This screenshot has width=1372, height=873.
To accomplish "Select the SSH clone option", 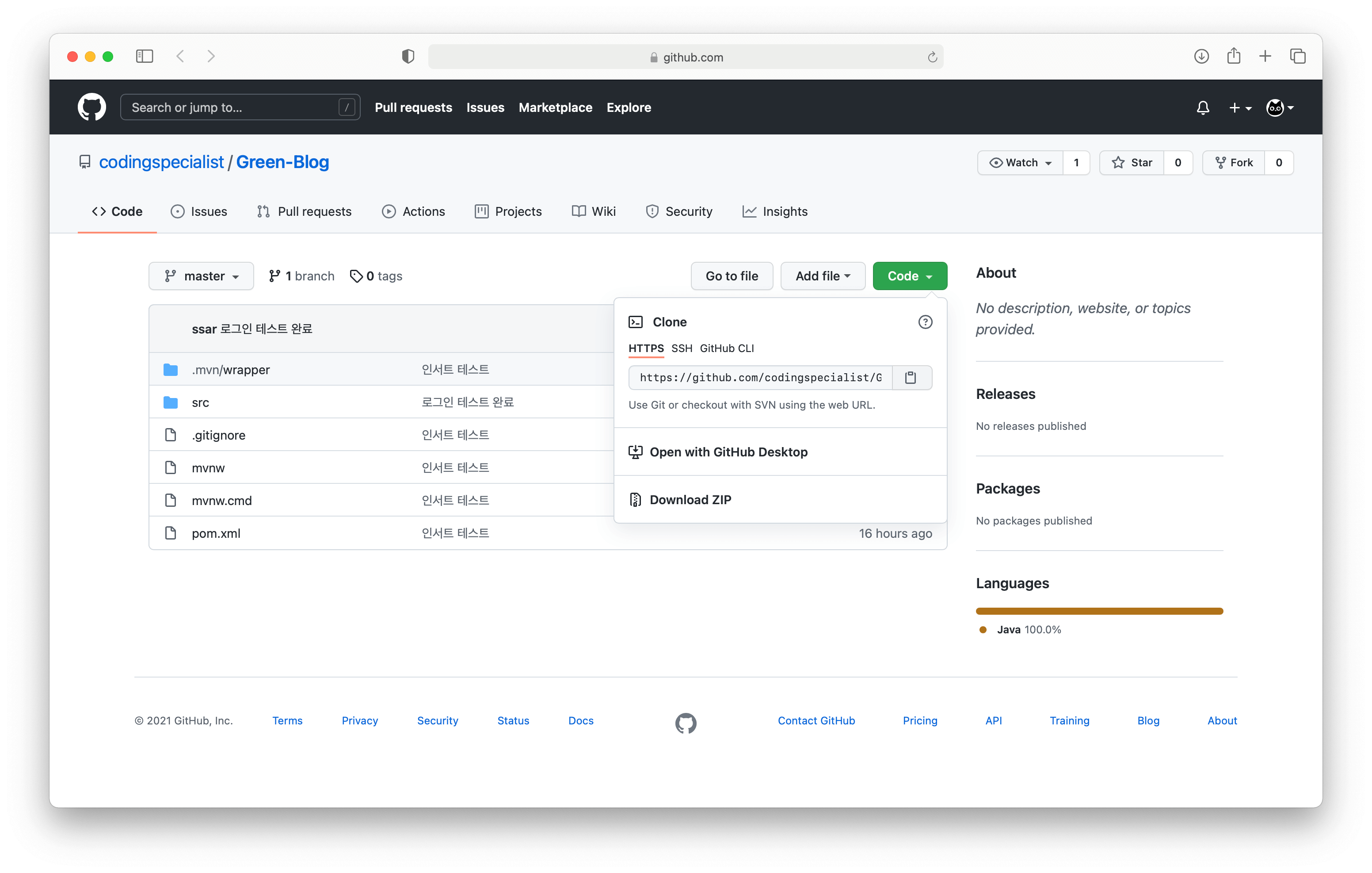I will click(x=682, y=348).
